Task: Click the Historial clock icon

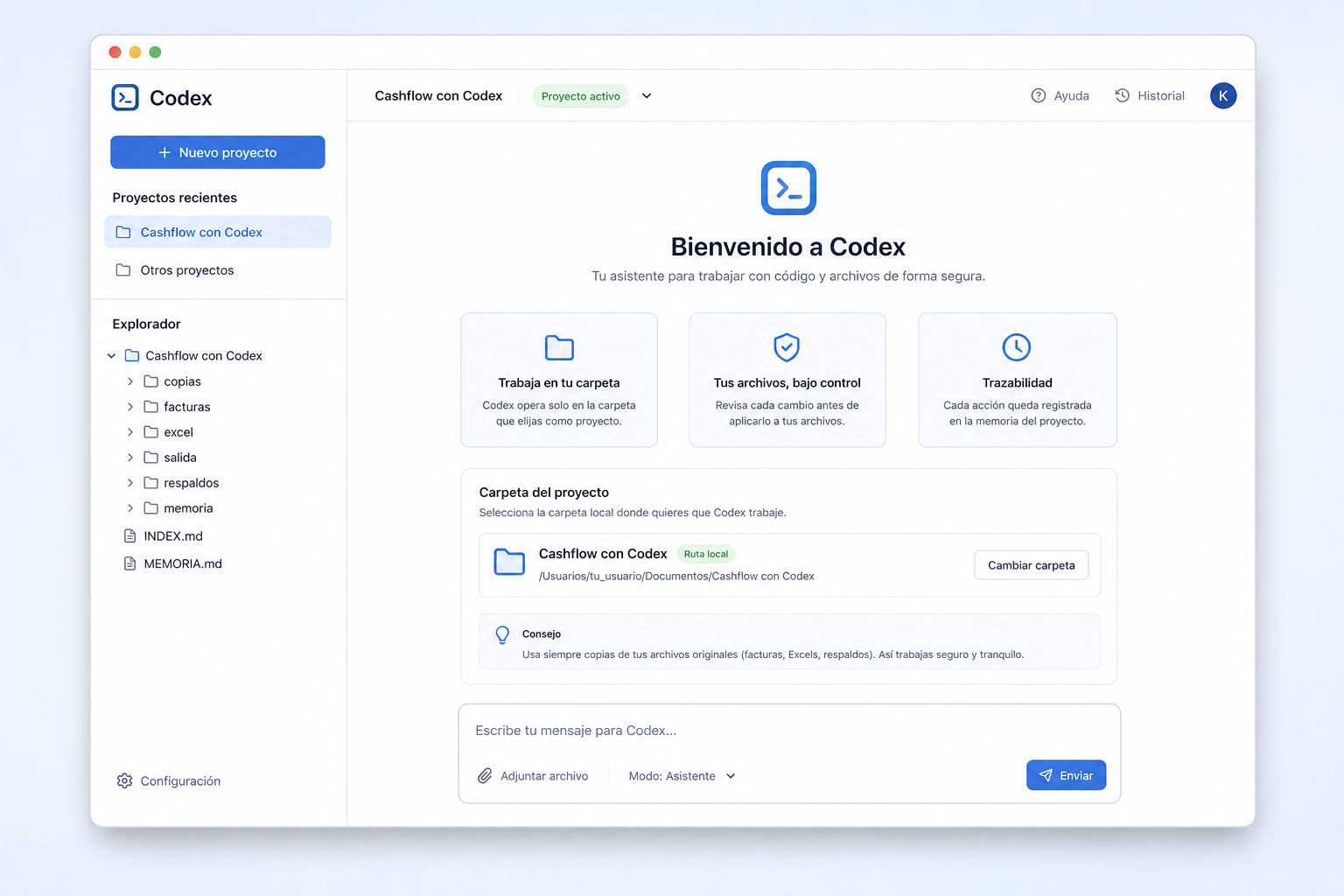Action: tap(1123, 95)
